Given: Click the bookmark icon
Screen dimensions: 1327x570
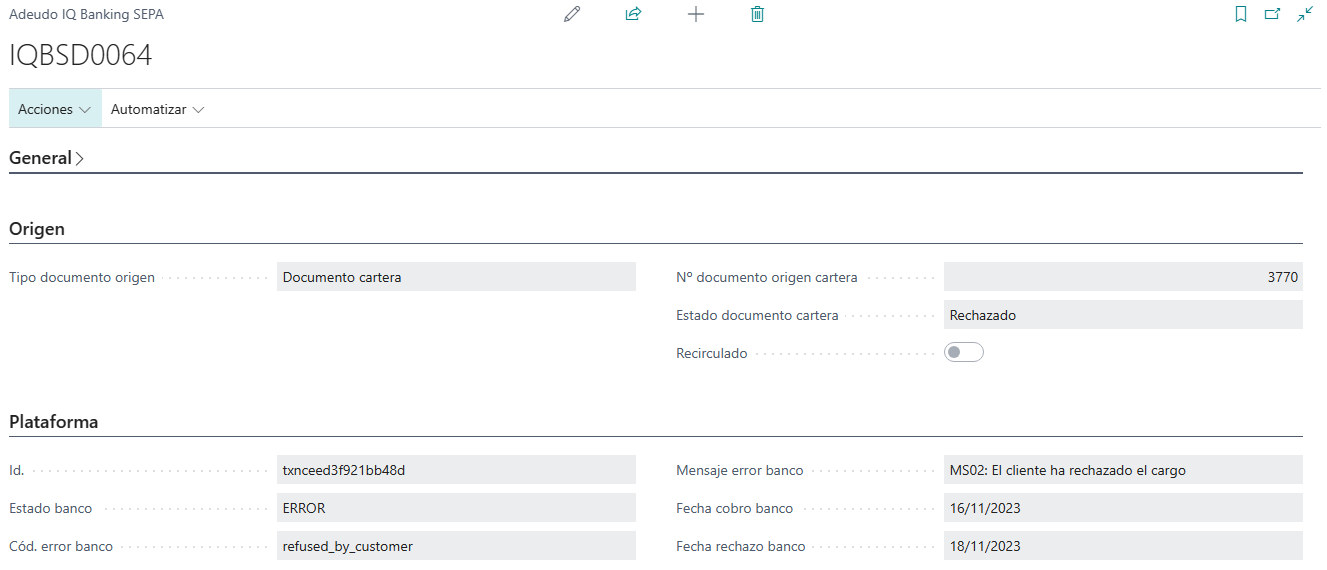Looking at the screenshot, I should pyautogui.click(x=1241, y=14).
